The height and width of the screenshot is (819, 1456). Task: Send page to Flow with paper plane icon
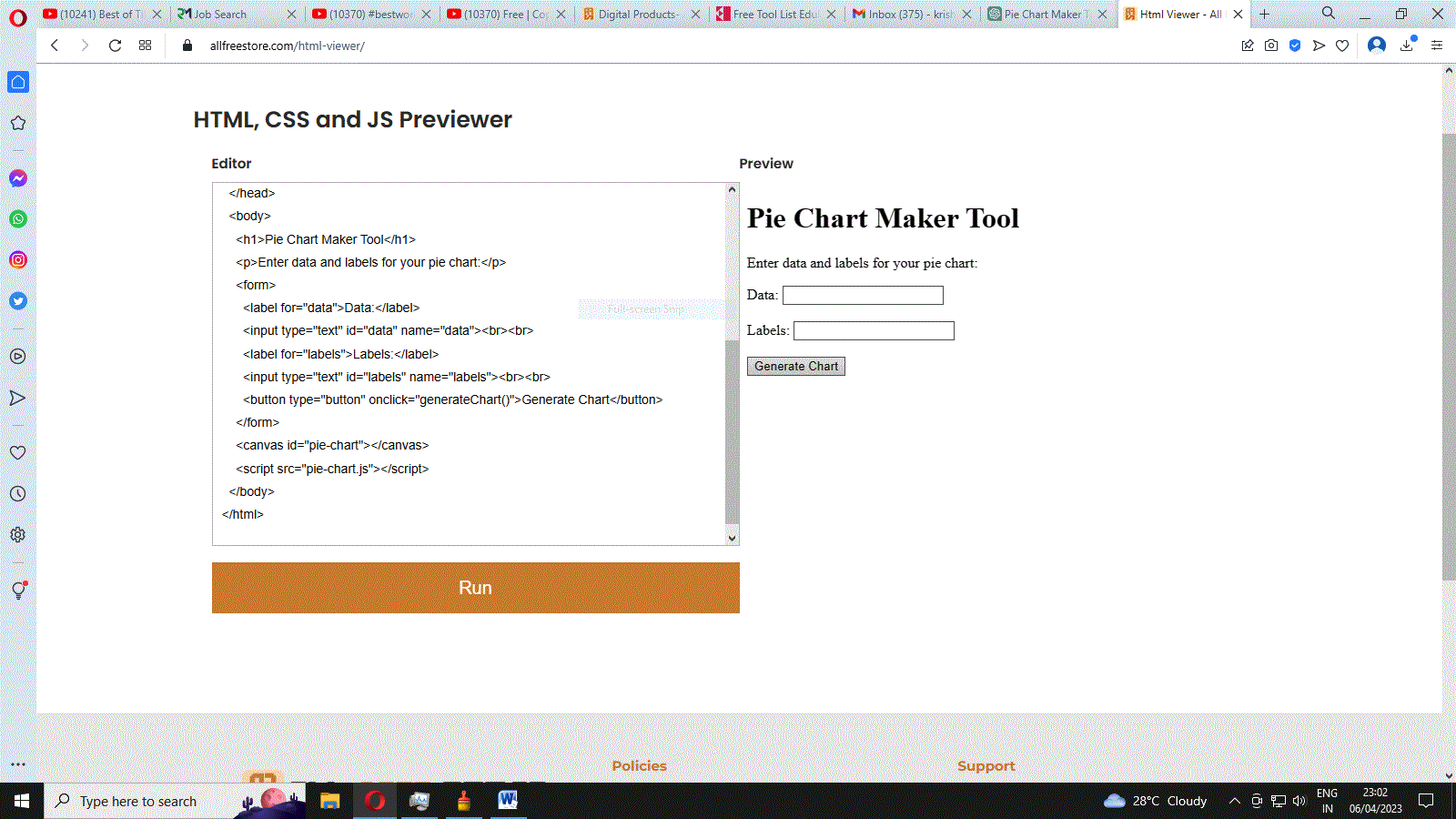pyautogui.click(x=1319, y=45)
